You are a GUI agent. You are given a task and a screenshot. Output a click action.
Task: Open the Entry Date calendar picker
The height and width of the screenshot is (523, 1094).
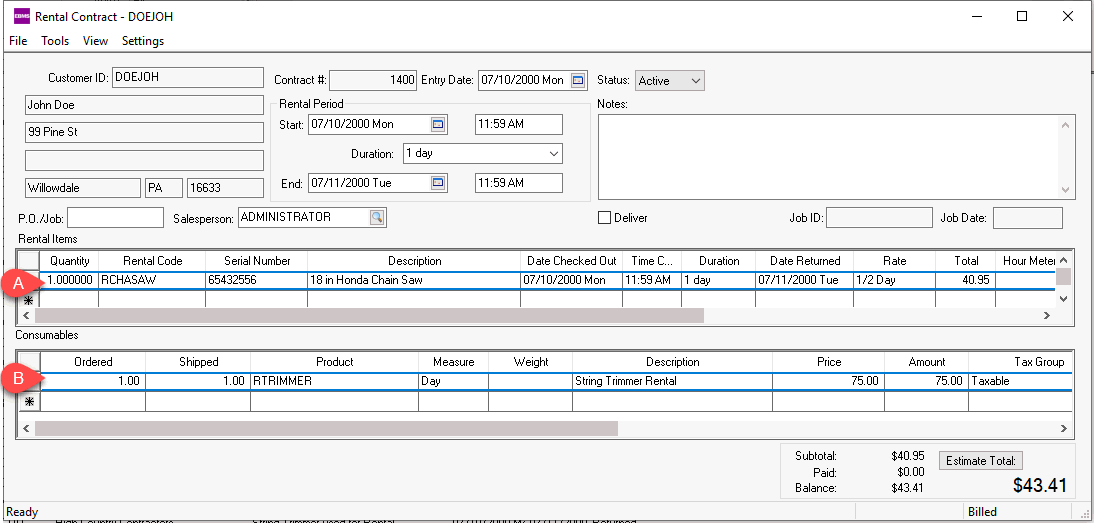578,80
